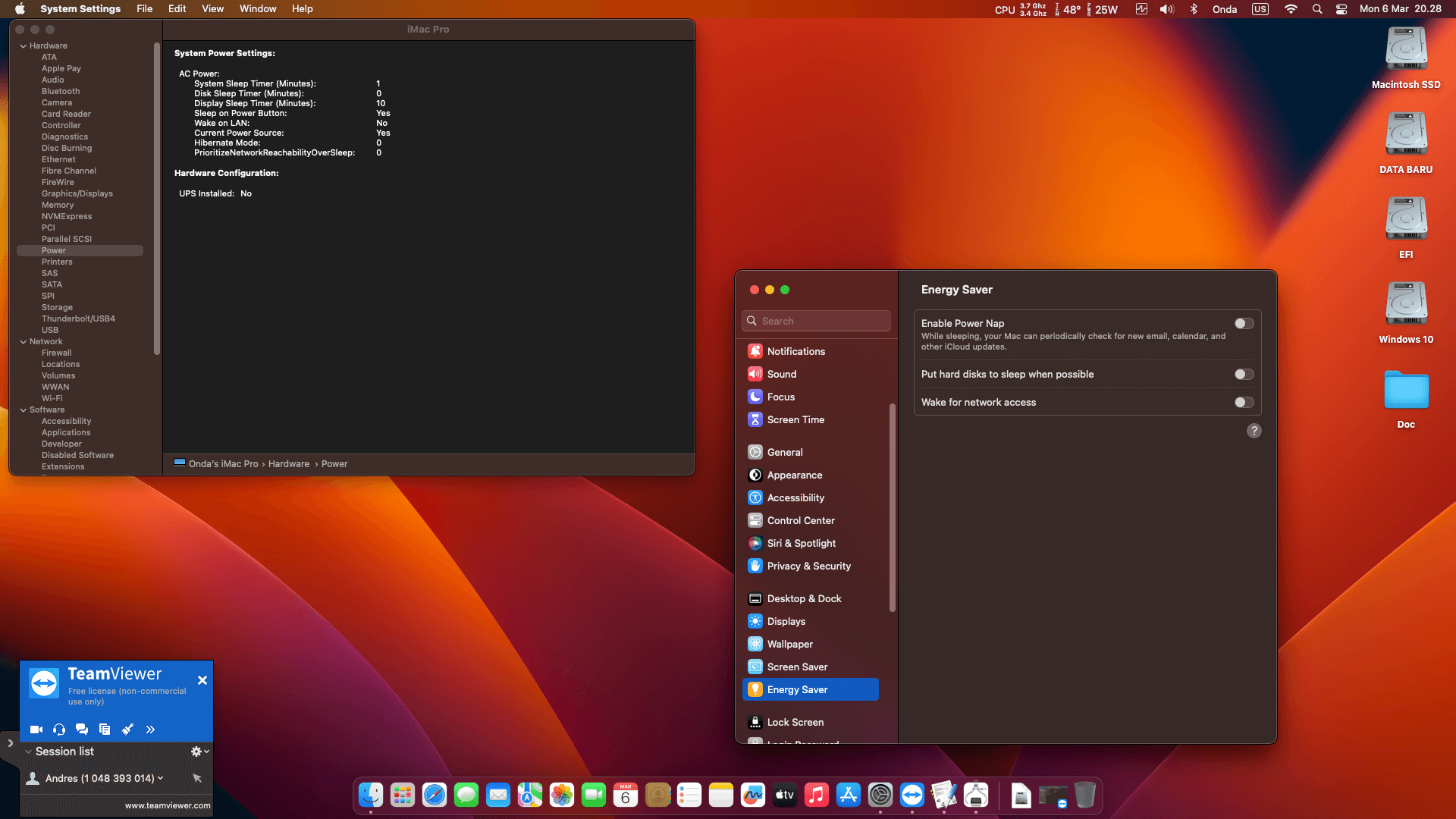Open Finder from the dock
This screenshot has height=819, width=1456.
click(371, 795)
